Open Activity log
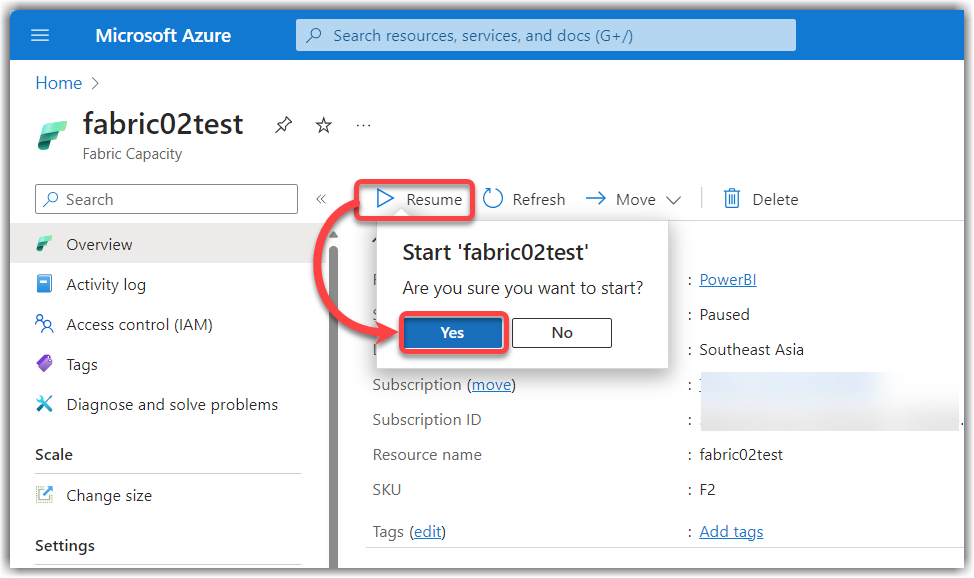Screen dimensions: 974x578 [x=106, y=285]
